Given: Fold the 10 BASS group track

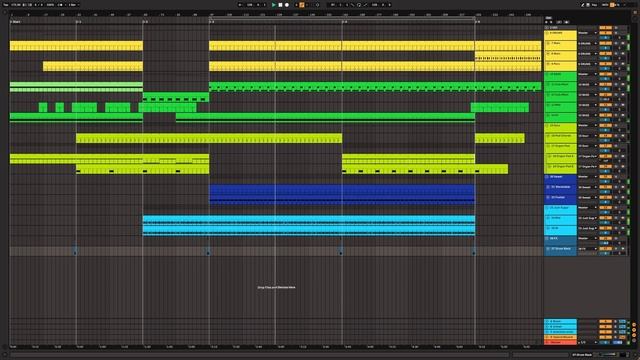Looking at the screenshot, I should 547,74.
